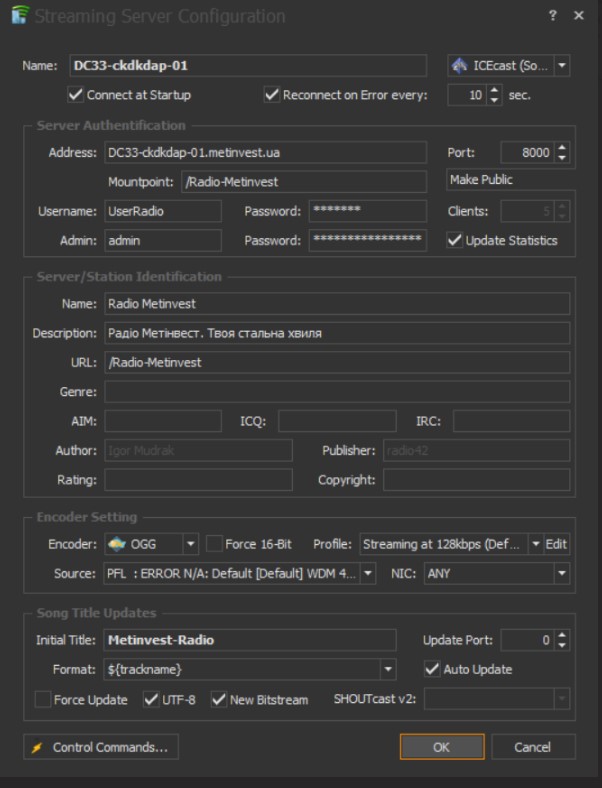Click the Description field
Viewport: 602px width, 788px height.
coord(337,333)
